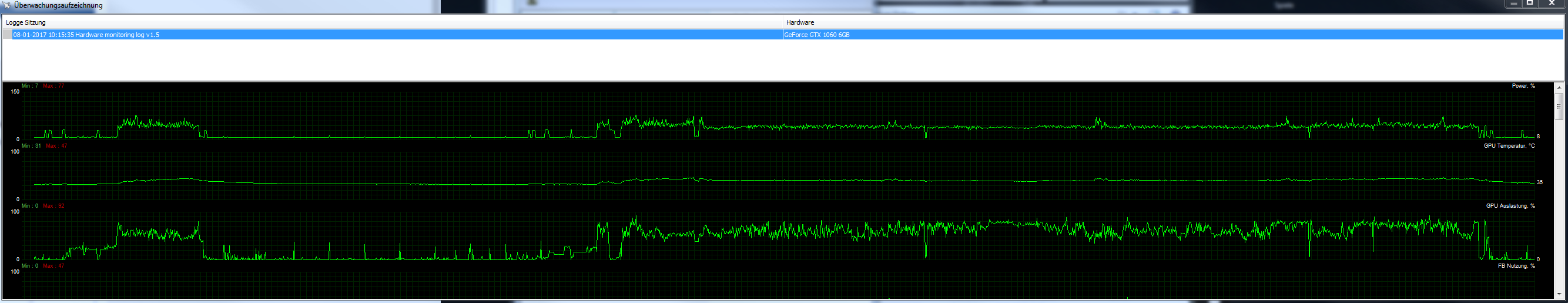Image resolution: width=1568 pixels, height=303 pixels.
Task: Click inside the FB Nutzung % graph
Action: 779,284
